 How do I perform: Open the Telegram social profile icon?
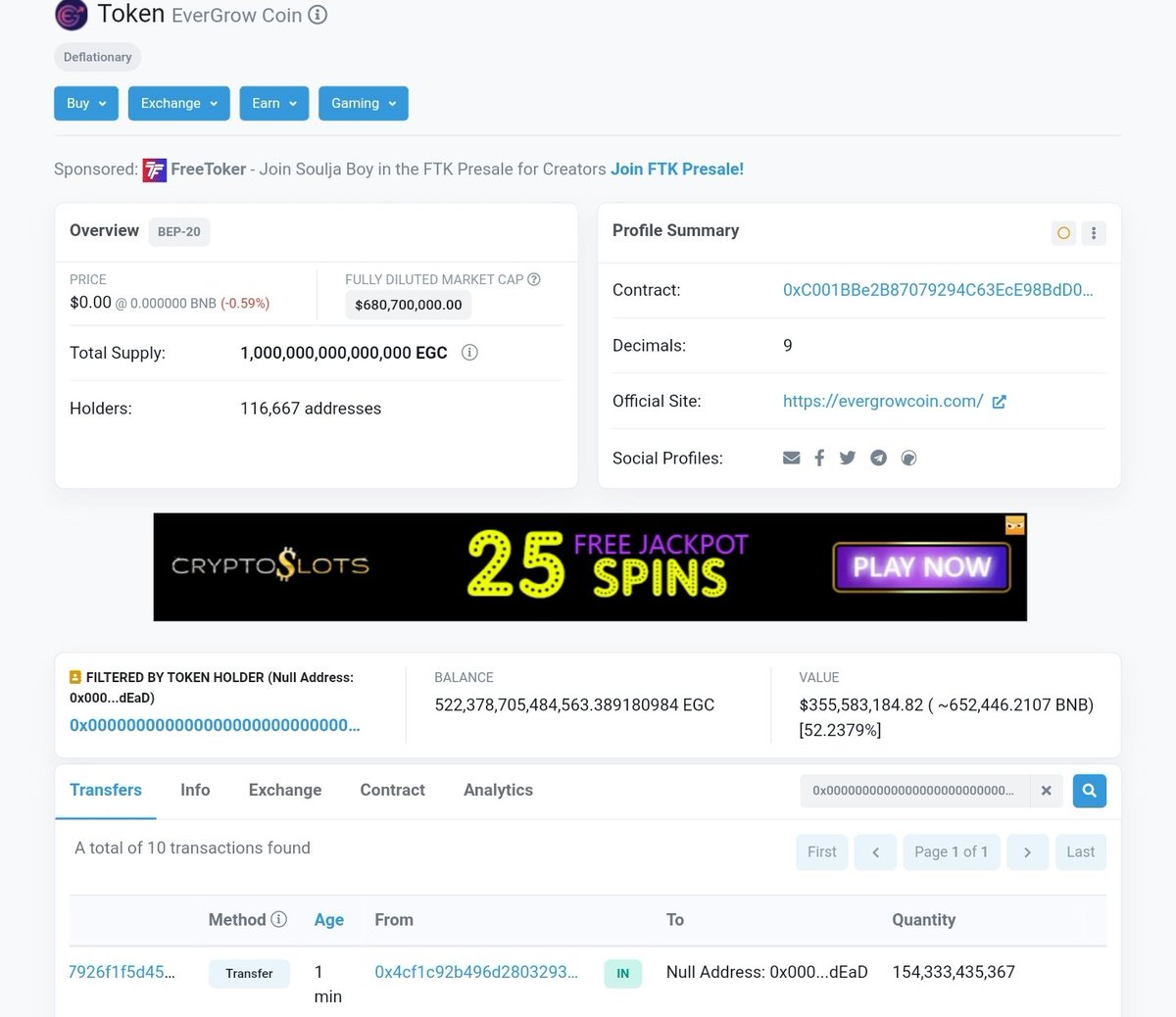point(878,458)
